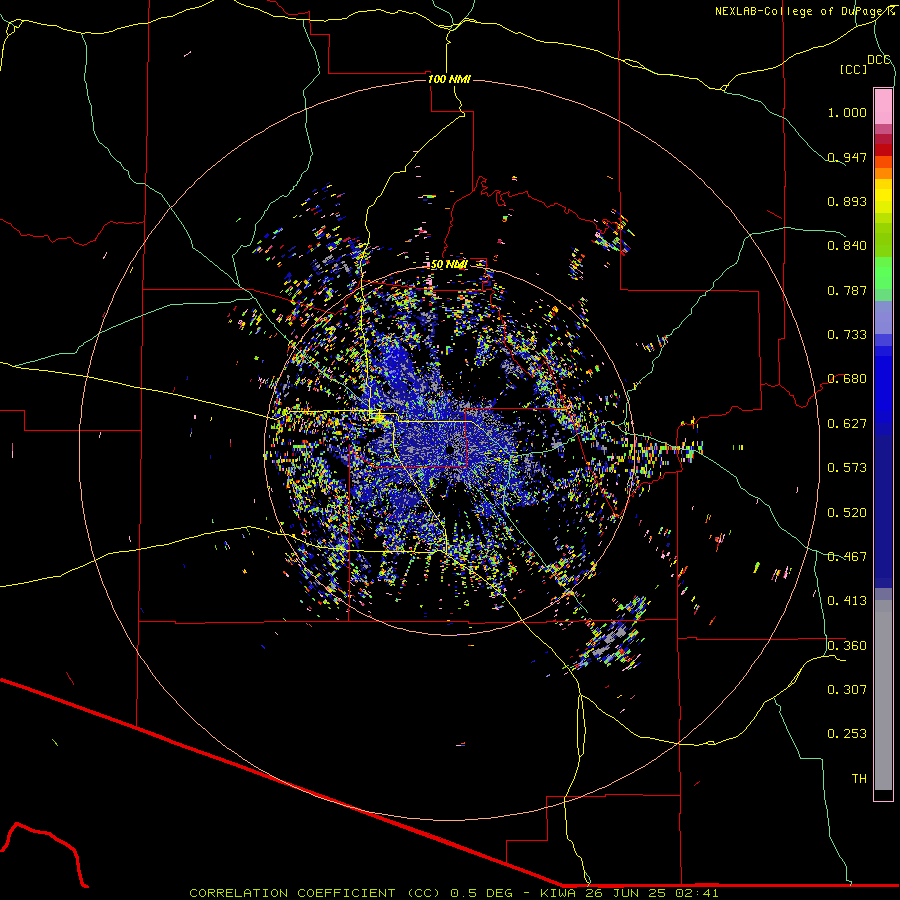900x900 pixels.
Task: Click the 0.467 legend value
Action: point(847,557)
